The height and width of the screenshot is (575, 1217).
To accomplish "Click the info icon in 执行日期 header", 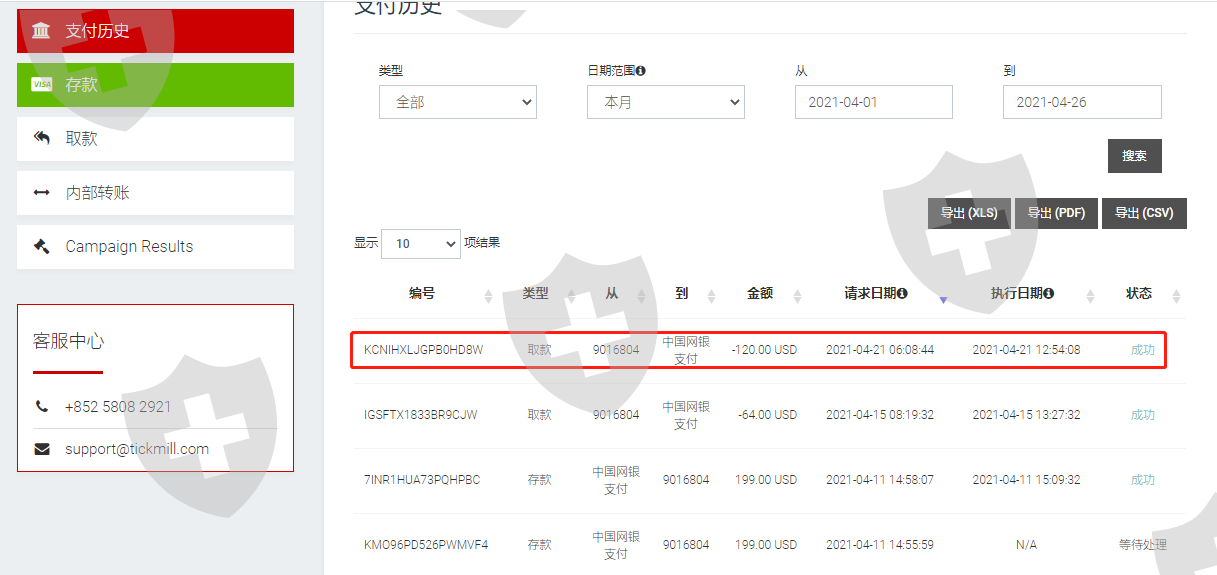I will (x=1049, y=294).
